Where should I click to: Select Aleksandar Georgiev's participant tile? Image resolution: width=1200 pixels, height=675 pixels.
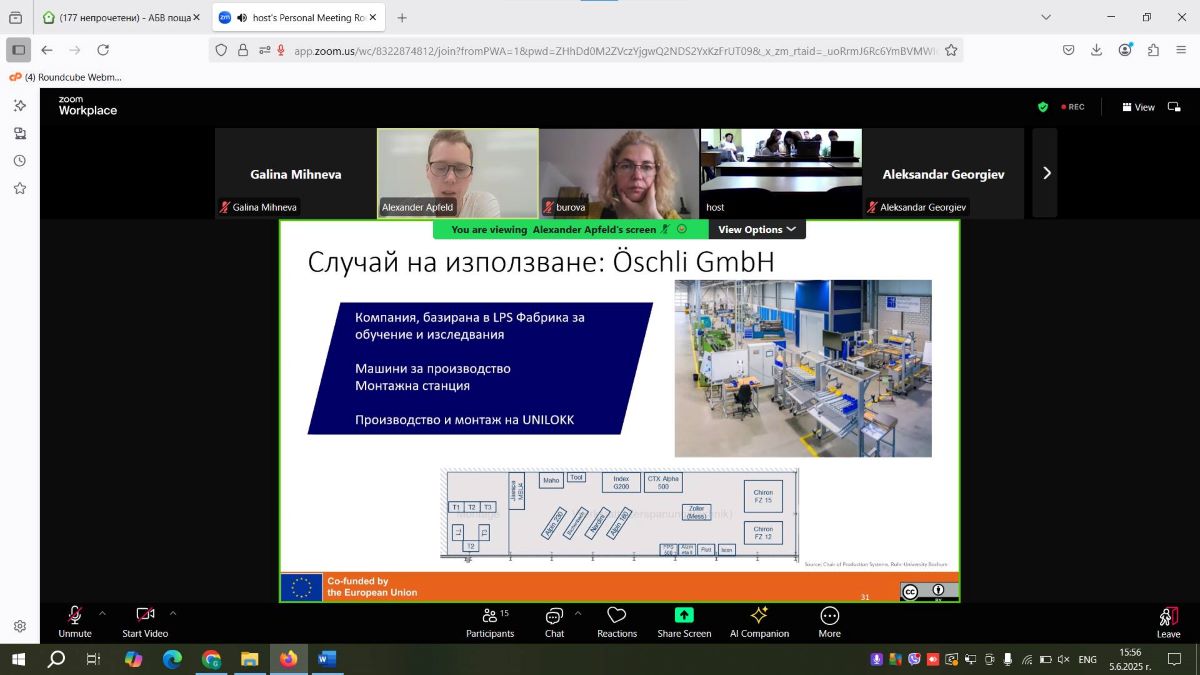943,173
